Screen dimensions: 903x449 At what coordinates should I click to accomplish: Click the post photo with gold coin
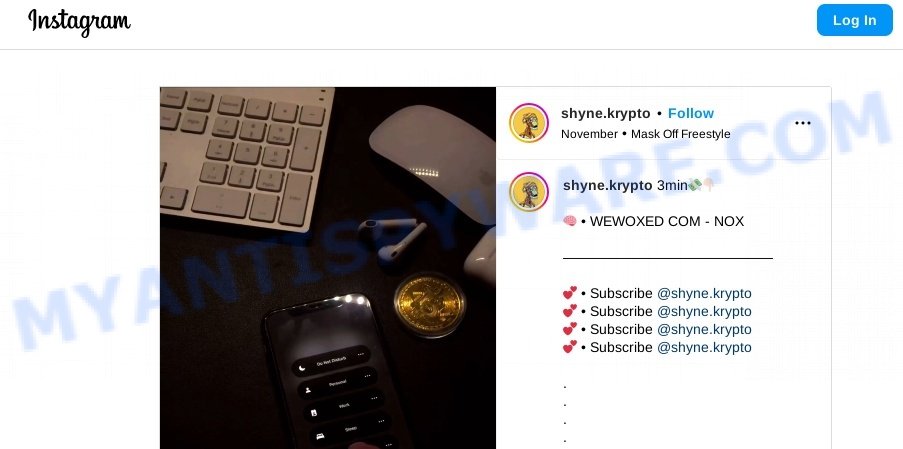pyautogui.click(x=328, y=268)
